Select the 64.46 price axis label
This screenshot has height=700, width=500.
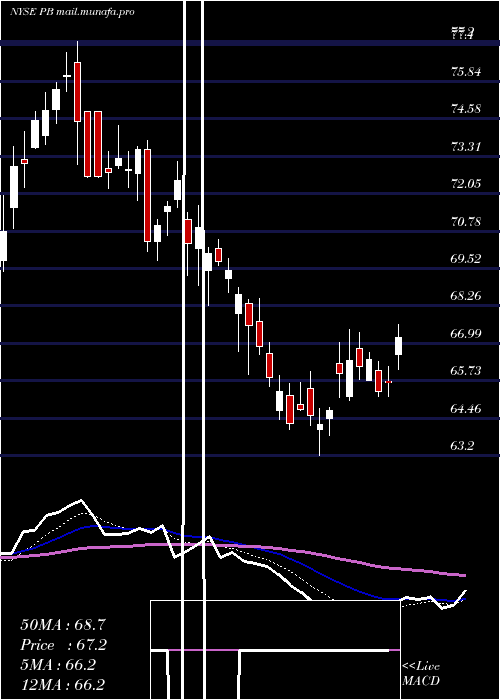[x=466, y=408]
